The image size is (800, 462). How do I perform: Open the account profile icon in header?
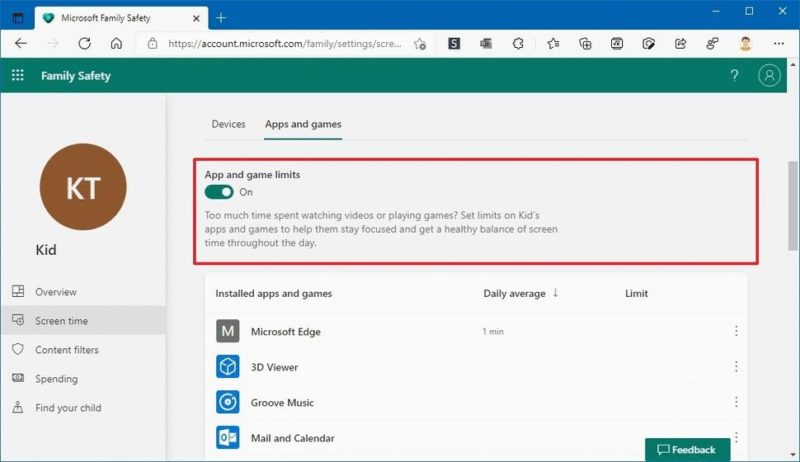click(x=769, y=76)
